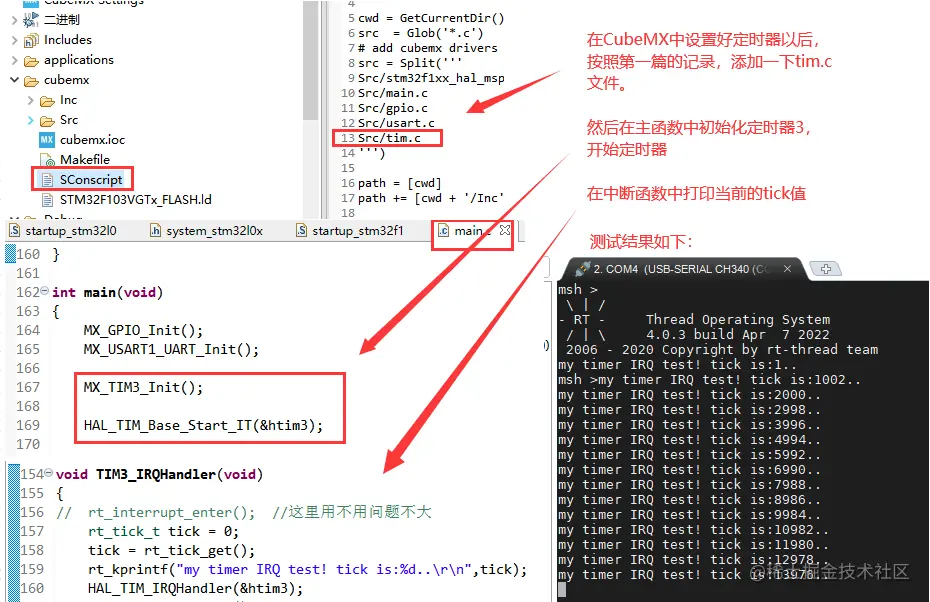Select the Includes tree item
The width and height of the screenshot is (930, 602).
coord(68,40)
